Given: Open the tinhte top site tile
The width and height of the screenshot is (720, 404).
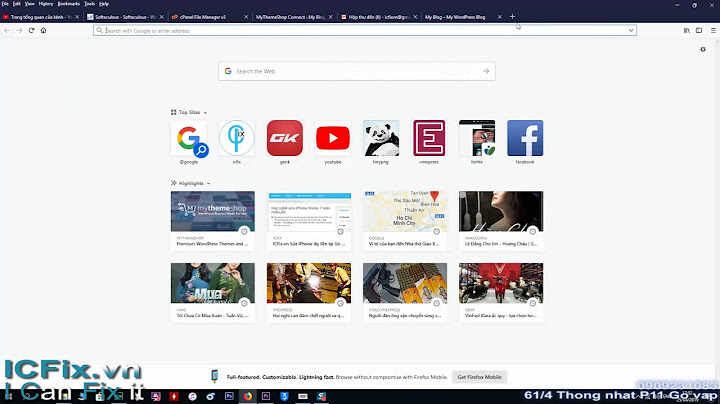Looking at the screenshot, I should tap(477, 138).
